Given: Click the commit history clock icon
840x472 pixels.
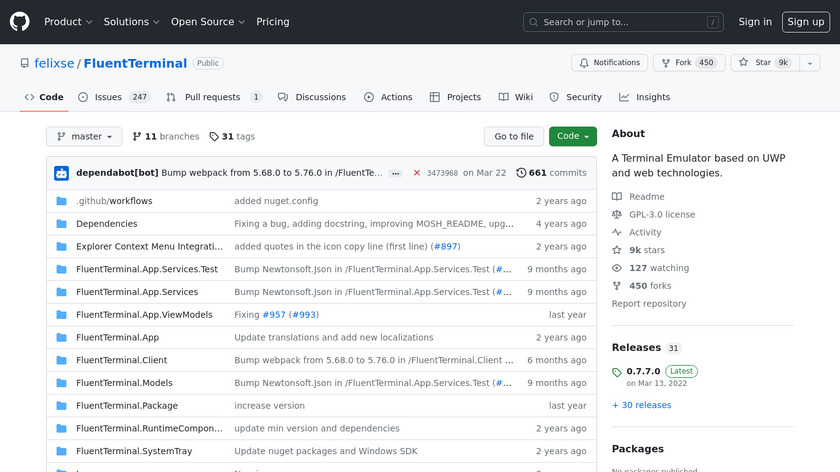Looking at the screenshot, I should [521, 173].
